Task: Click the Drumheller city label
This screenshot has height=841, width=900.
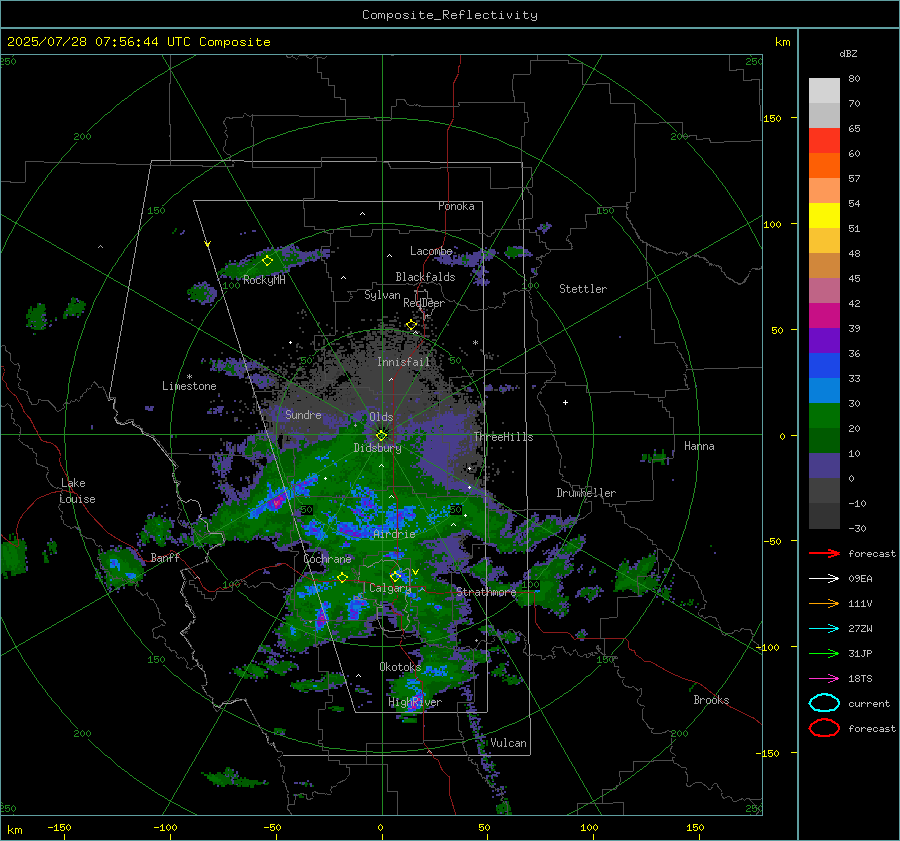Action: pos(586,493)
